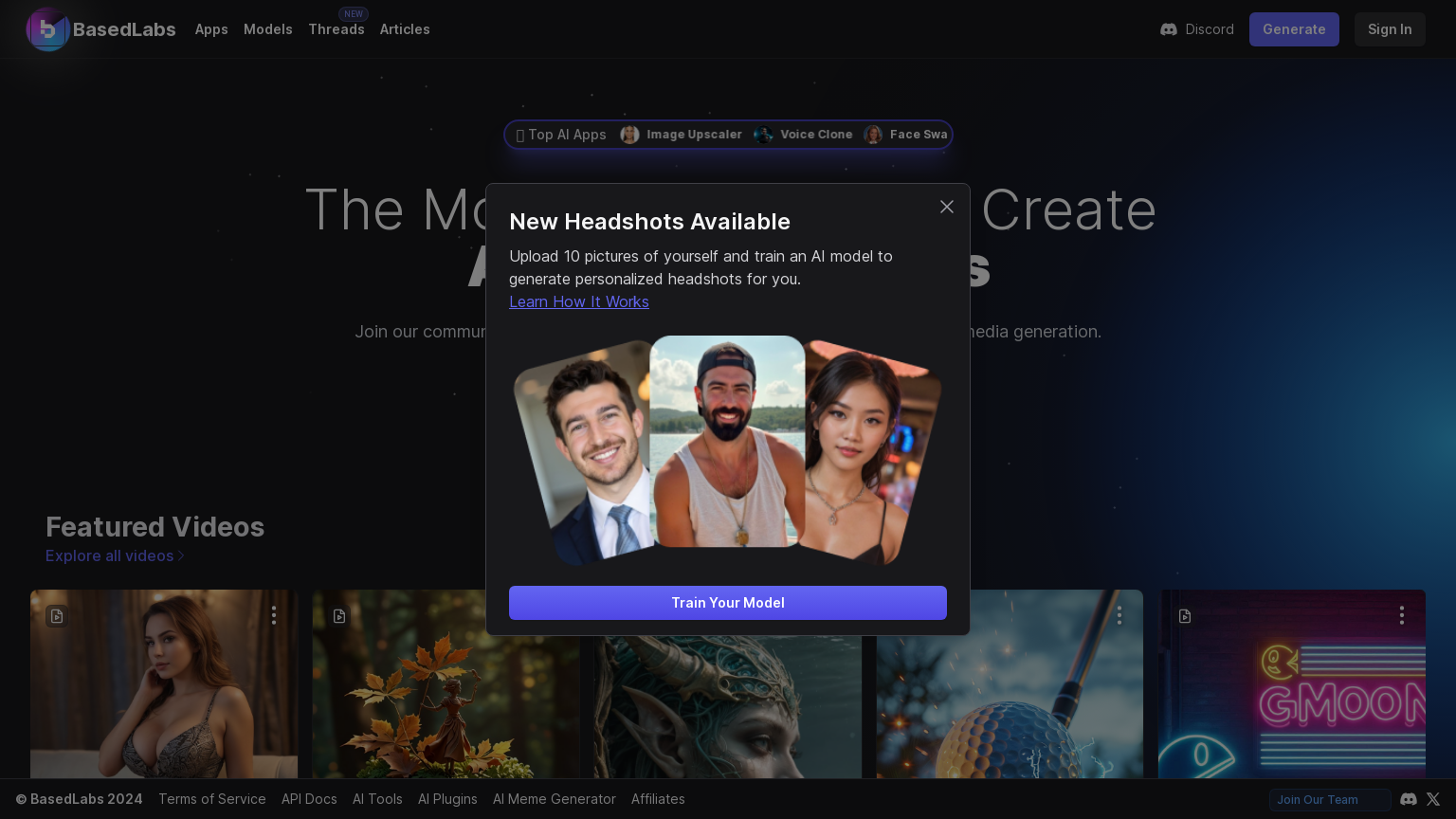Switch to the Models section
Viewport: 1456px width, 819px height.
(267, 29)
